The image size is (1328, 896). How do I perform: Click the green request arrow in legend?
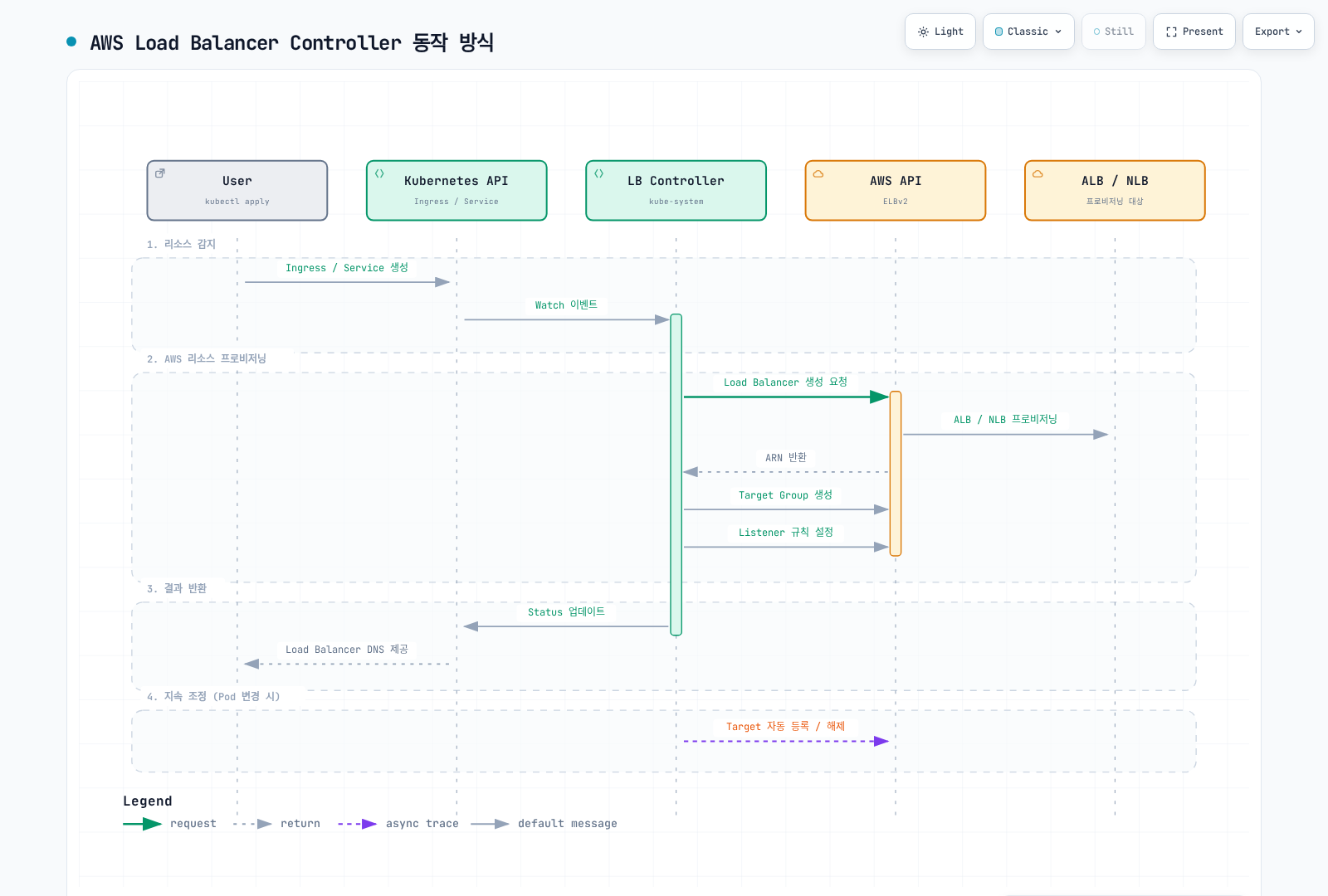click(x=142, y=824)
